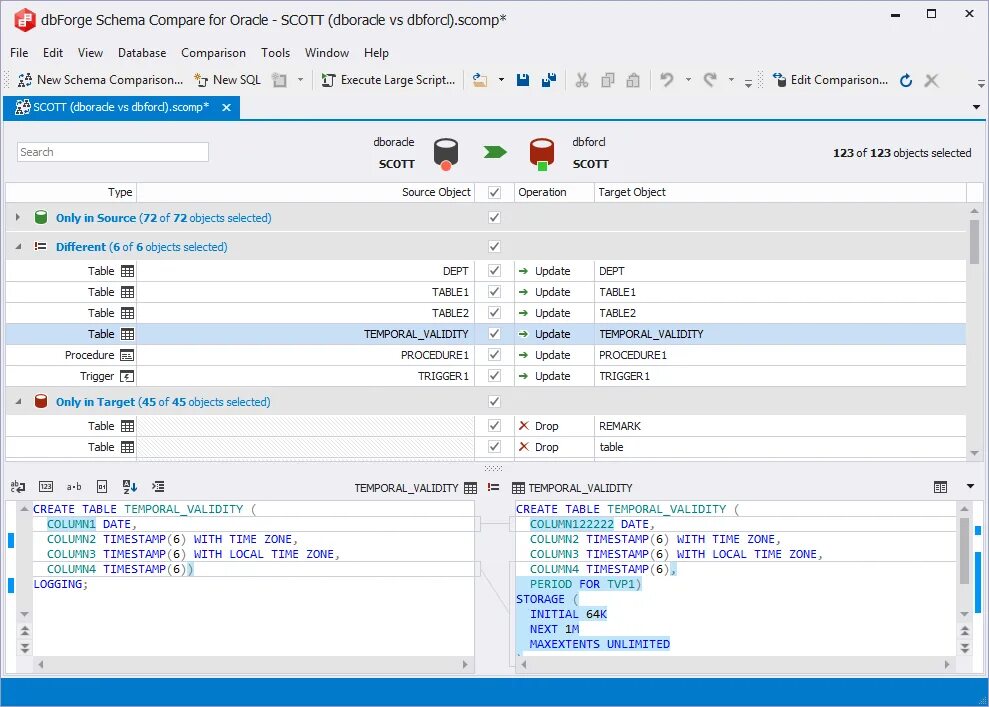Collapse the Only in Target group
The image size is (989, 707).
[18, 402]
